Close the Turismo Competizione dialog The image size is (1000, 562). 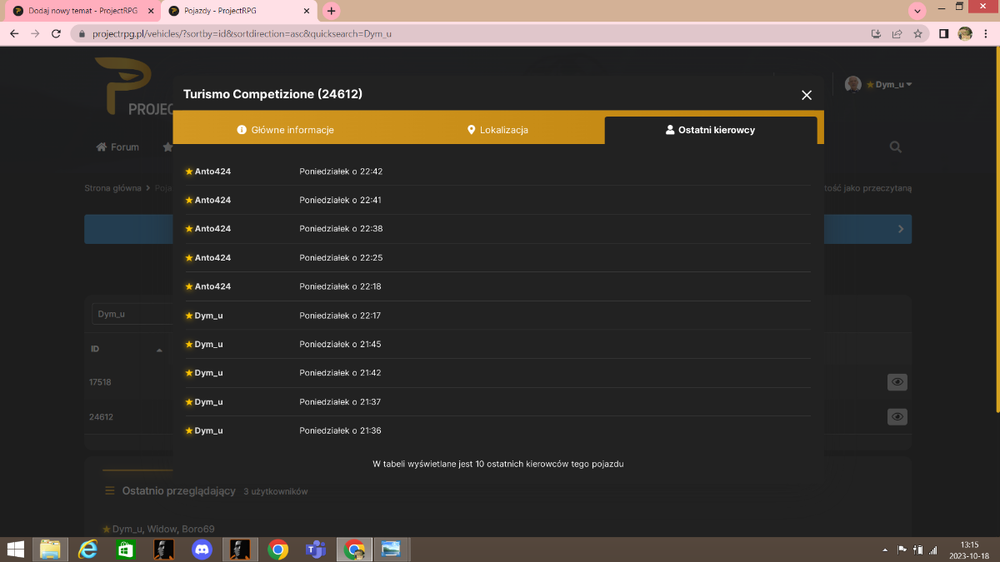[806, 95]
